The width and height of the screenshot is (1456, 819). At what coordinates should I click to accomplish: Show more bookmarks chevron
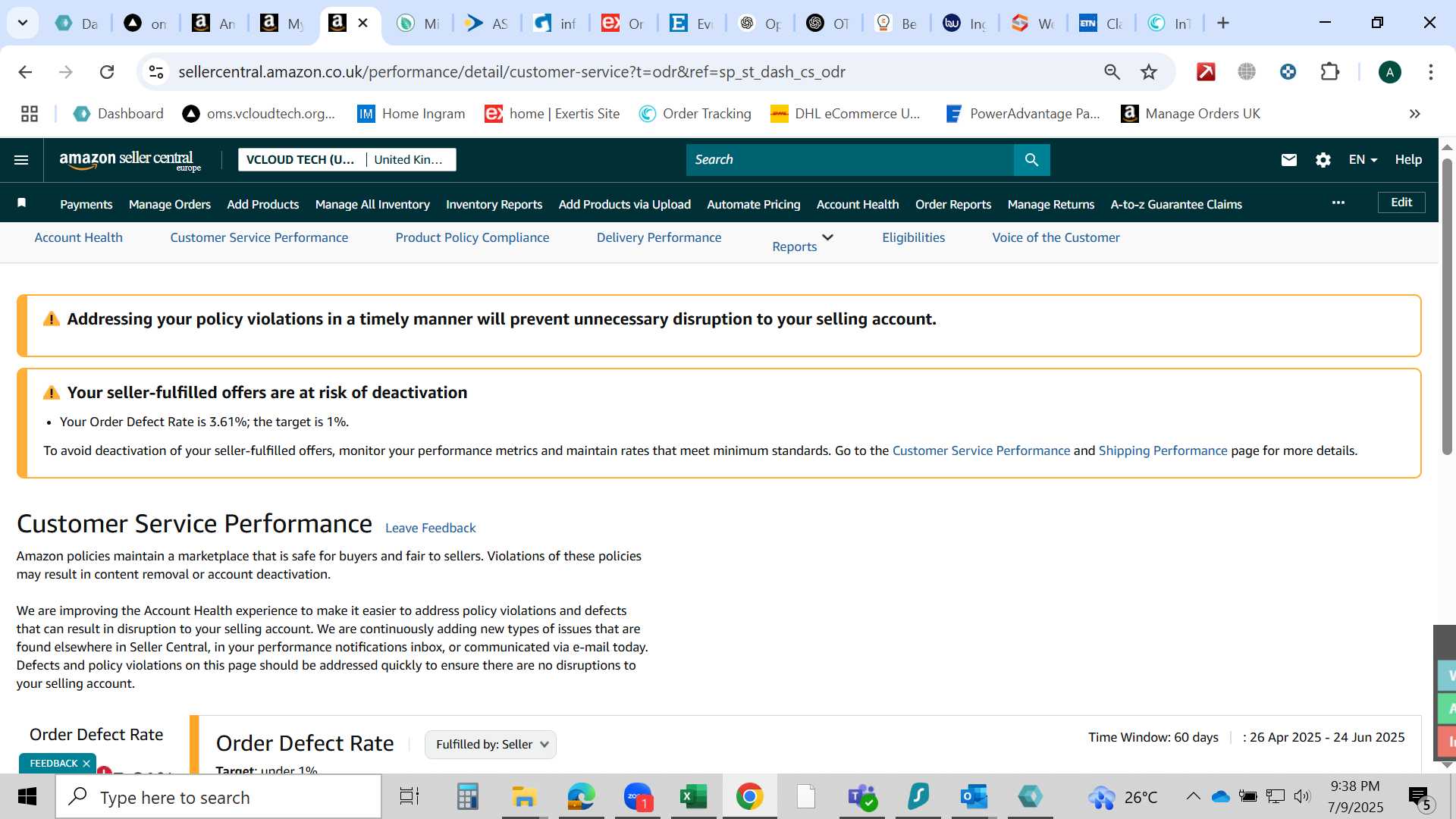click(1414, 114)
